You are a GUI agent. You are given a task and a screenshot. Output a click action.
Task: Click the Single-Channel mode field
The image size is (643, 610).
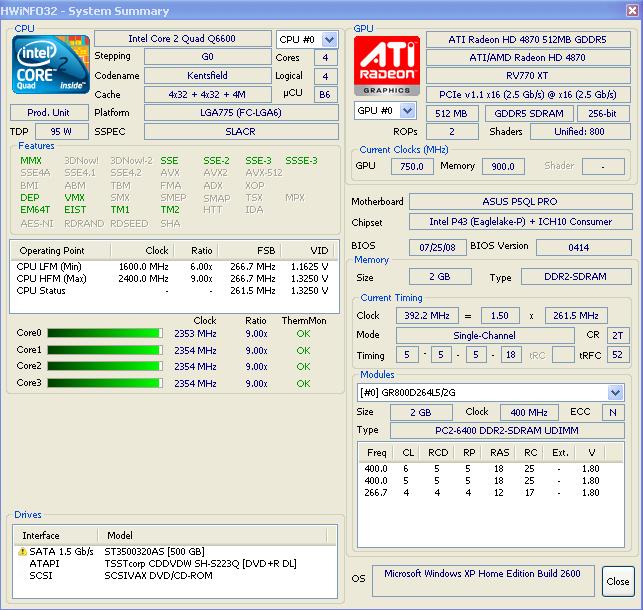(x=485, y=336)
